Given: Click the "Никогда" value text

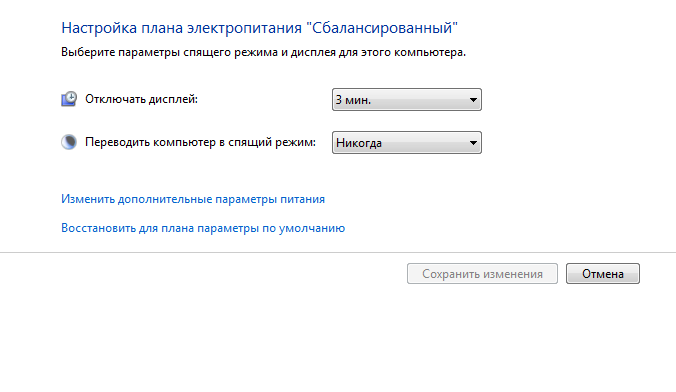Looking at the screenshot, I should (x=359, y=143).
